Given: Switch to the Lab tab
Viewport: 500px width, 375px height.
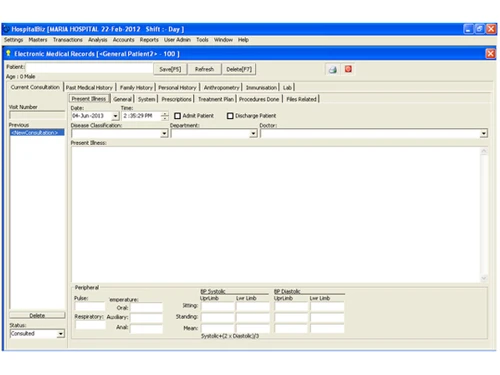Looking at the screenshot, I should (x=287, y=87).
